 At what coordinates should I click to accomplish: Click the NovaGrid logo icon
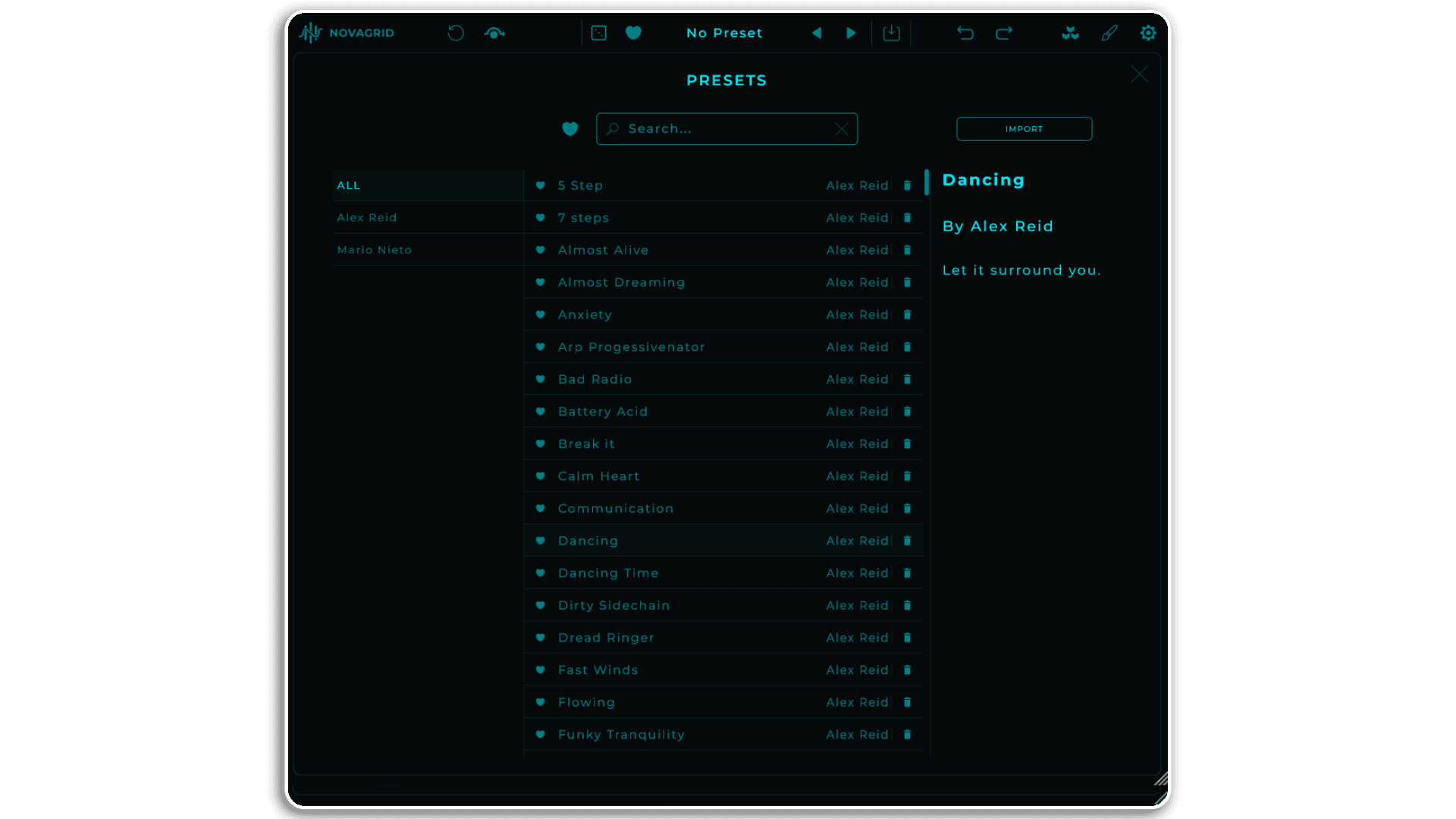pos(310,33)
